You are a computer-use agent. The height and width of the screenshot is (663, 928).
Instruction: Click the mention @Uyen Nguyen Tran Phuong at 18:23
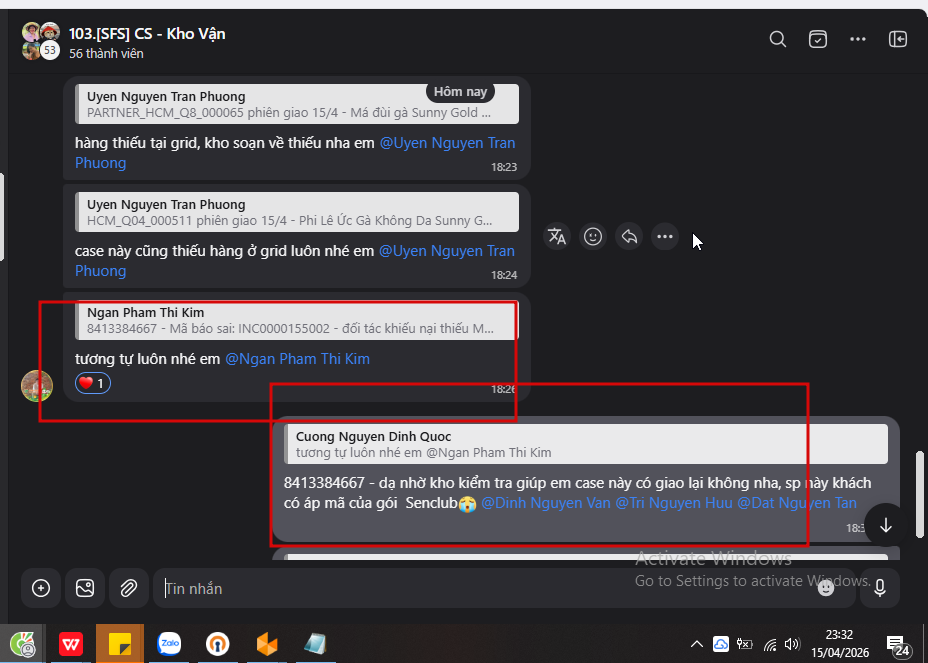click(x=295, y=153)
